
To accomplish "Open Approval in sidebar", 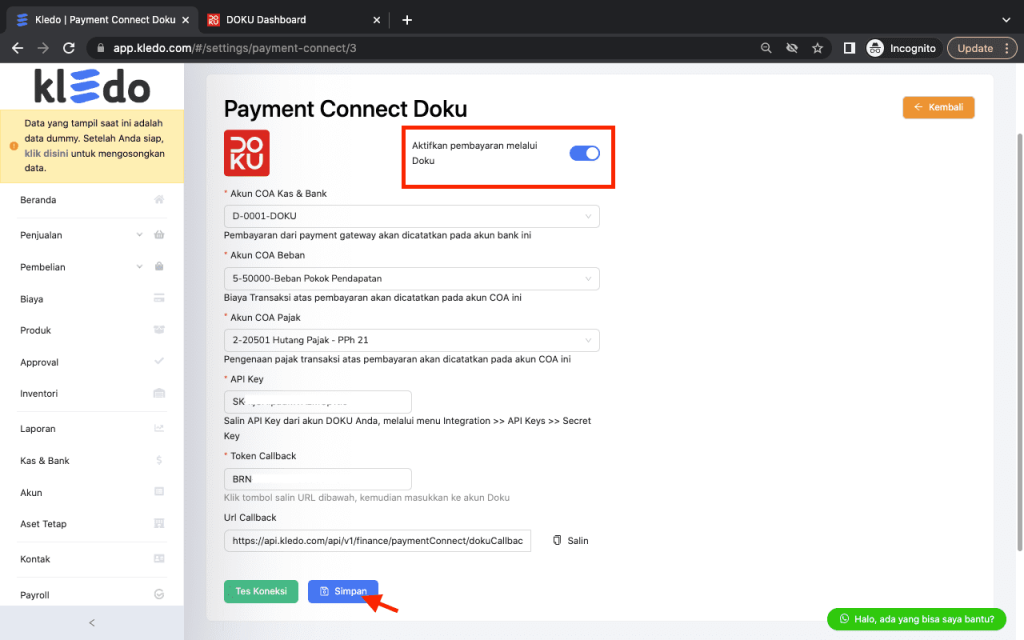I will coord(39,362).
